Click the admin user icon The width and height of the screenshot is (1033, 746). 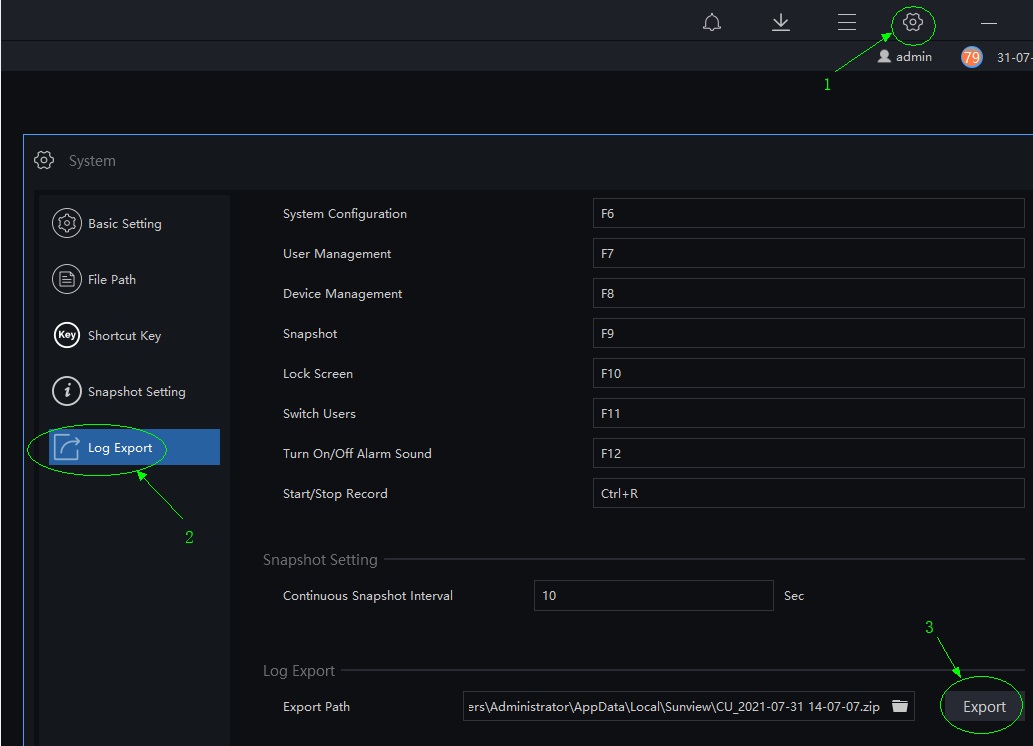pos(884,57)
